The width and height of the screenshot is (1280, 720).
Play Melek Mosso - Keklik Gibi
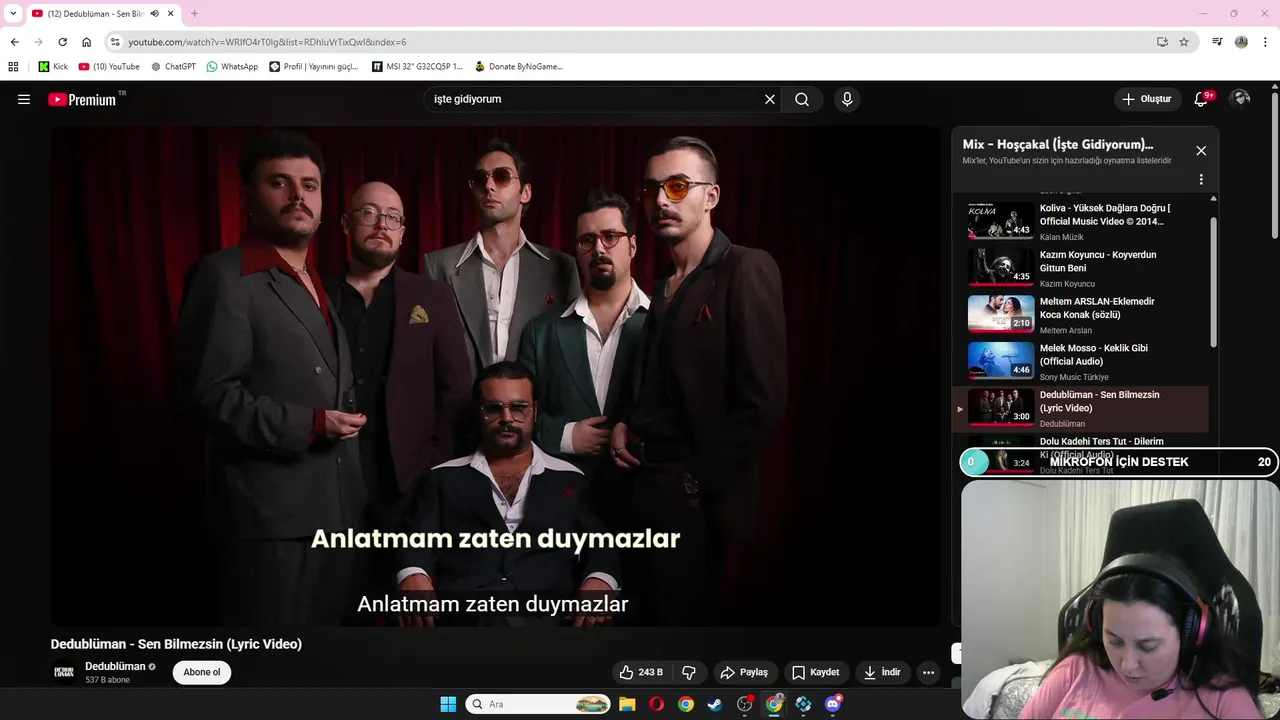(1080, 361)
